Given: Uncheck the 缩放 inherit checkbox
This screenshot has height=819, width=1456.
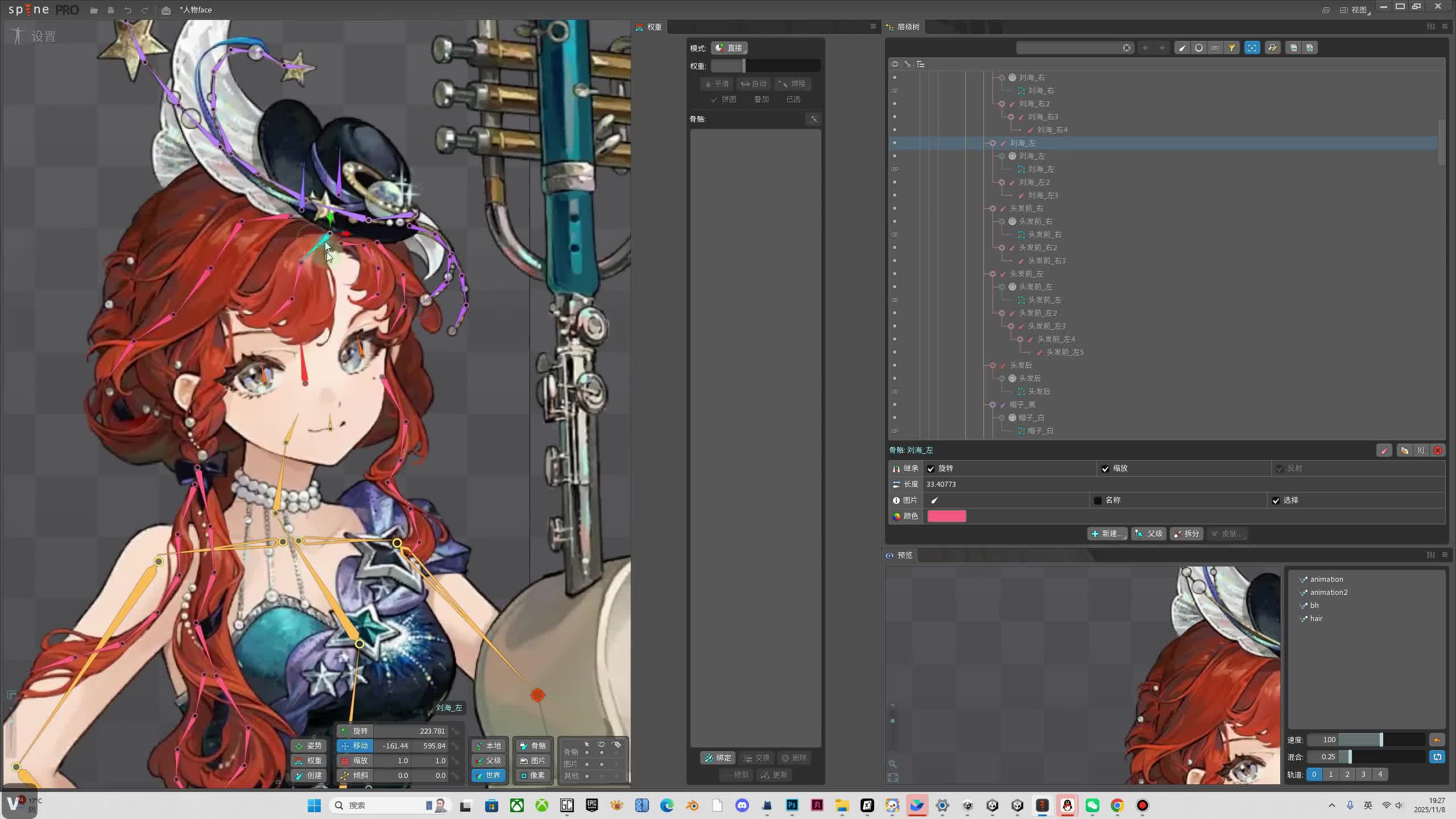Looking at the screenshot, I should point(1105,469).
